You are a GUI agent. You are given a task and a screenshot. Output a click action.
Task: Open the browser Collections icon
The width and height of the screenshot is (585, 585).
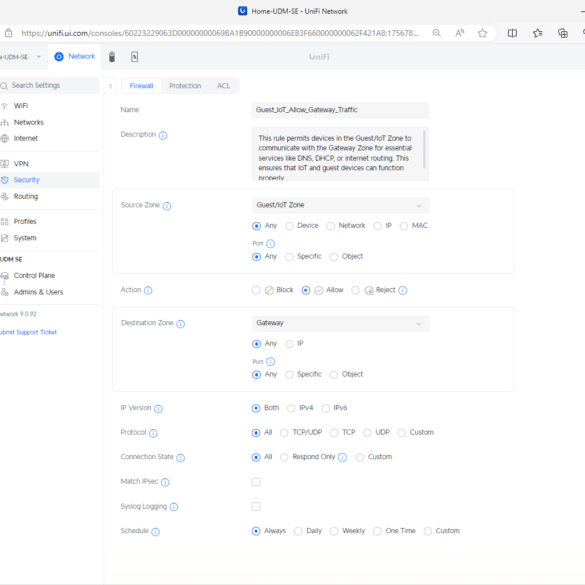point(563,33)
